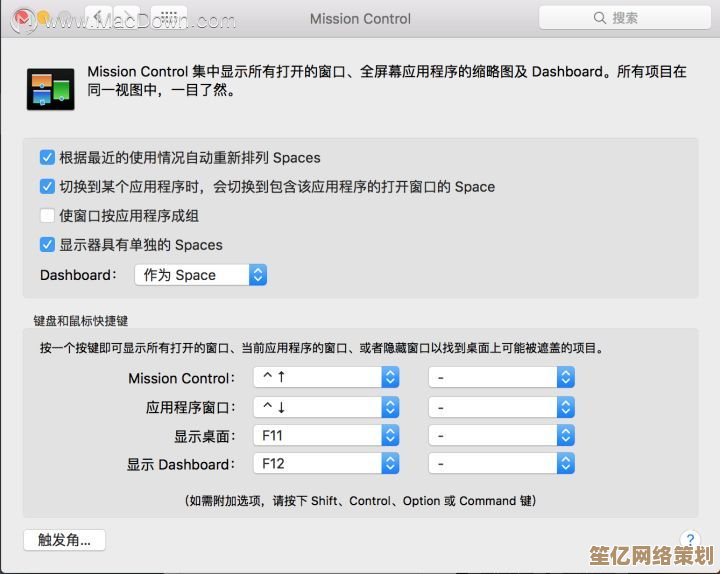
Task: Click the magnifier icon in search field
Action: 600,18
